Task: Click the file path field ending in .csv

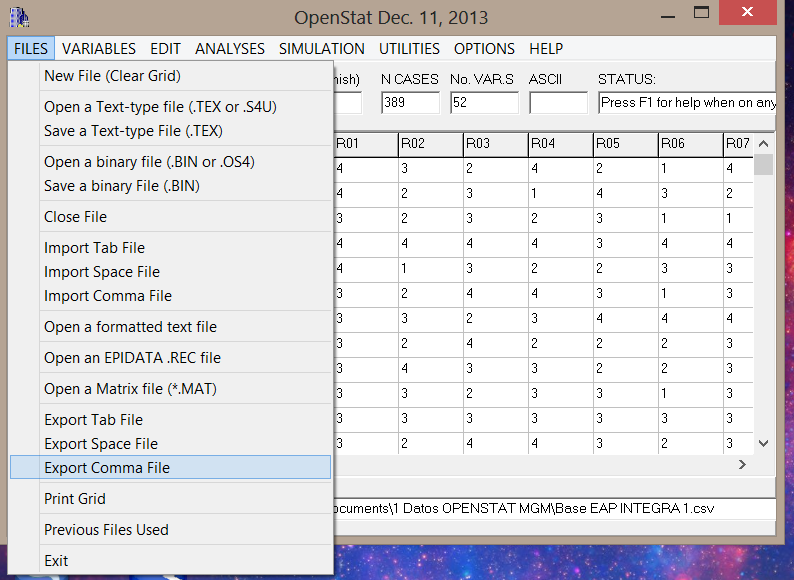Action: [x=554, y=509]
